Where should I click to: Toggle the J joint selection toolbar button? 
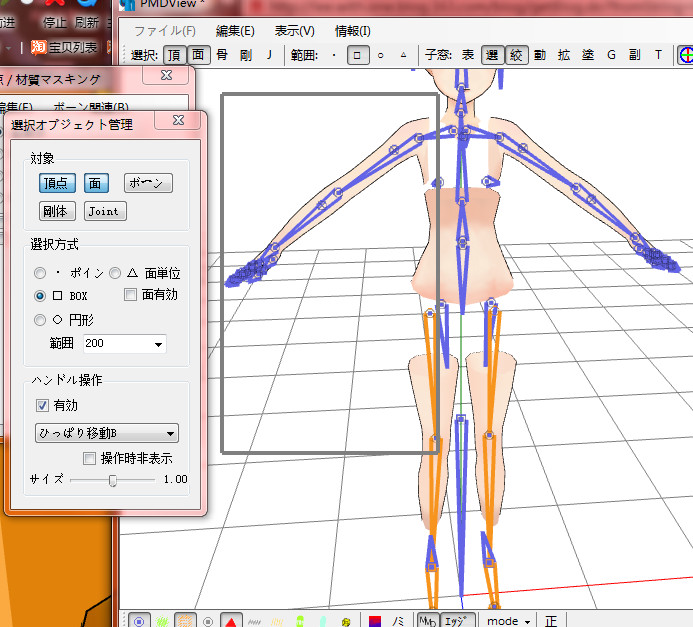(269, 55)
